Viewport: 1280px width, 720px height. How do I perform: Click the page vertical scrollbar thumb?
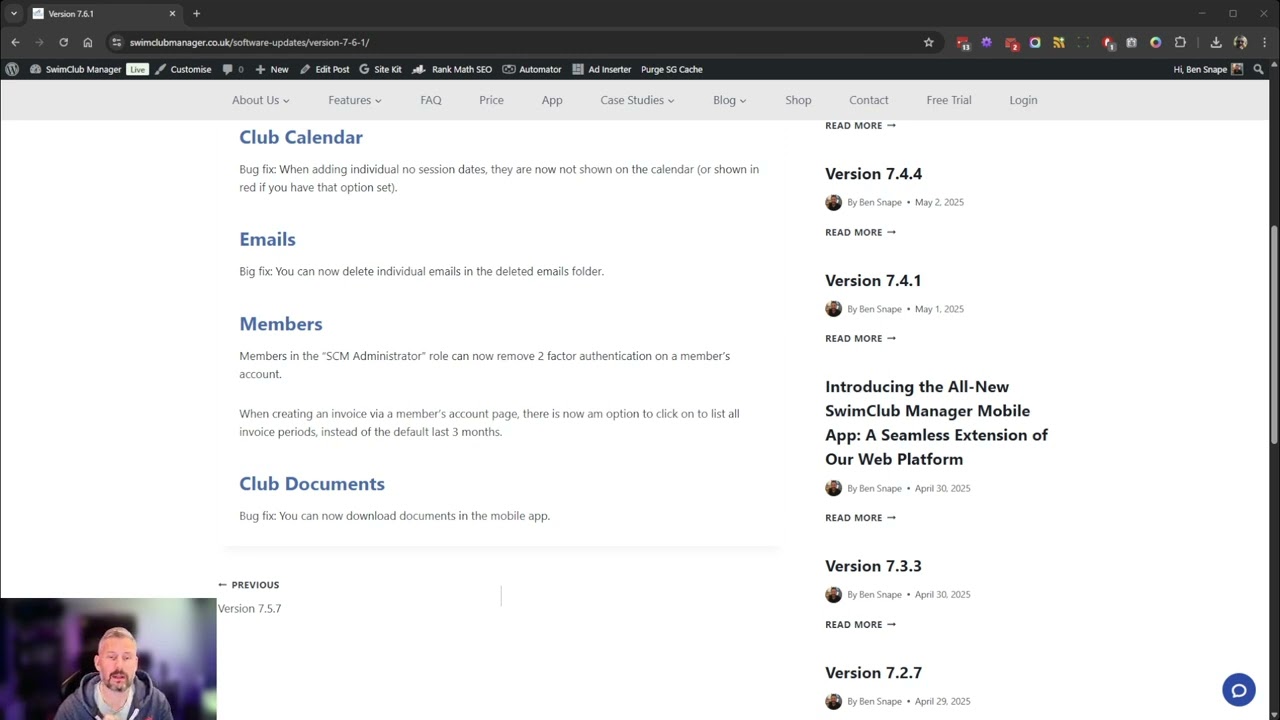pyautogui.click(x=1274, y=335)
